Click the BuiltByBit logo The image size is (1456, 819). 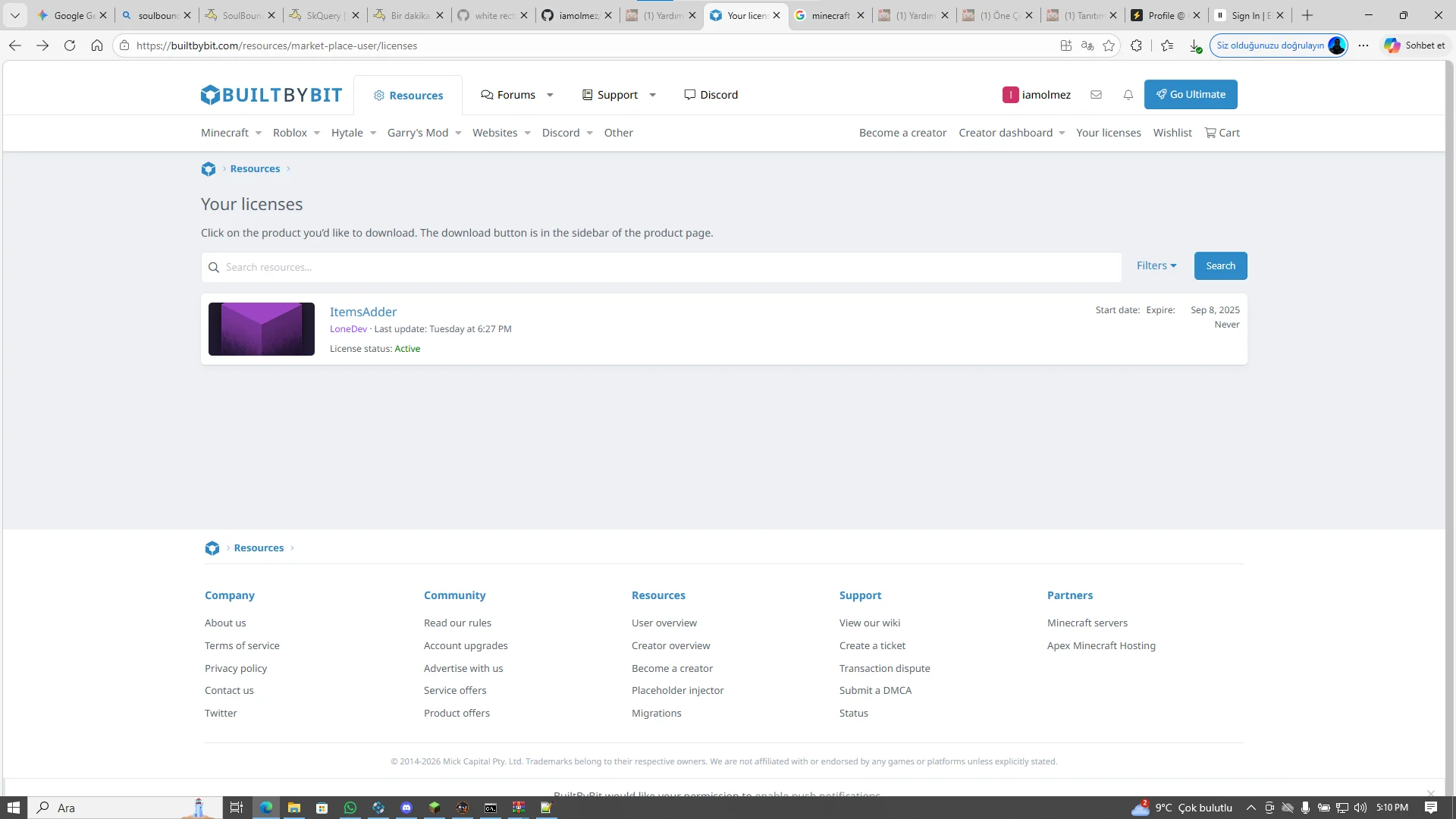coord(271,95)
